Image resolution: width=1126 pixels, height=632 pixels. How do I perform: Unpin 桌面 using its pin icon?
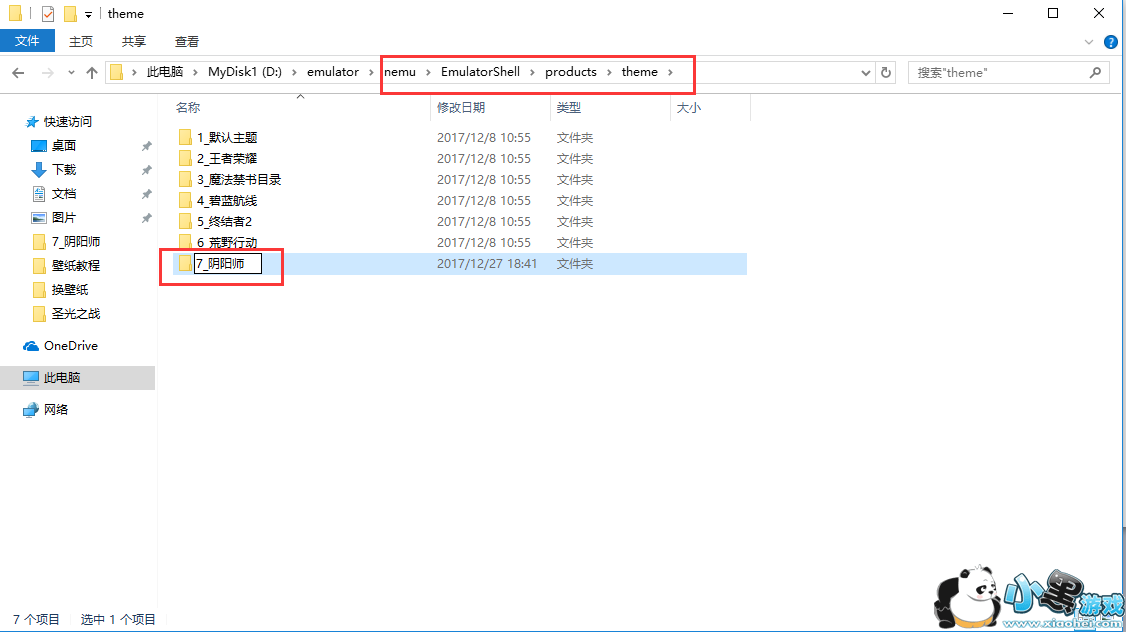(x=146, y=146)
